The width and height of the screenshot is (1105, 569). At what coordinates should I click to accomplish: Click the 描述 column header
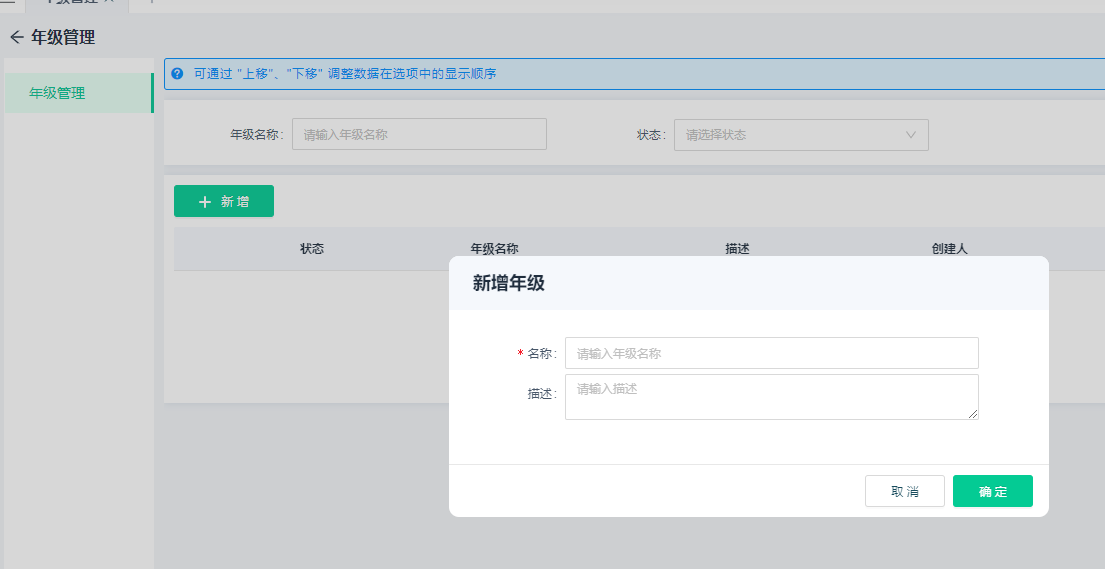(x=737, y=249)
